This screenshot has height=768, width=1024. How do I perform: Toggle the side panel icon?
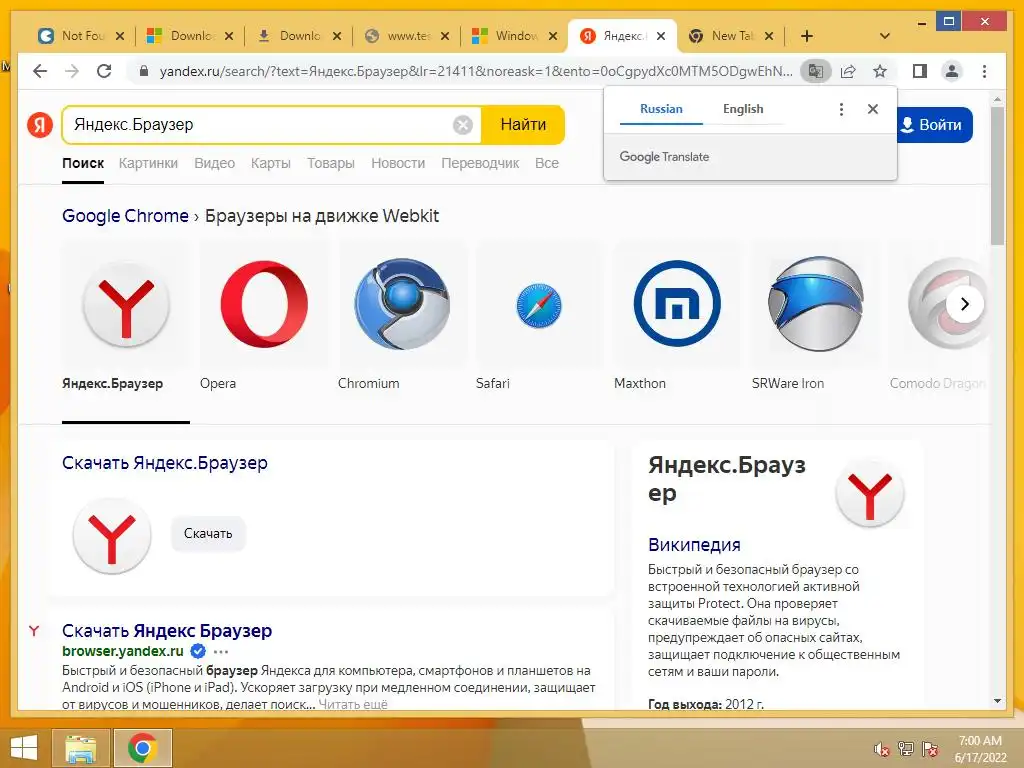[920, 71]
